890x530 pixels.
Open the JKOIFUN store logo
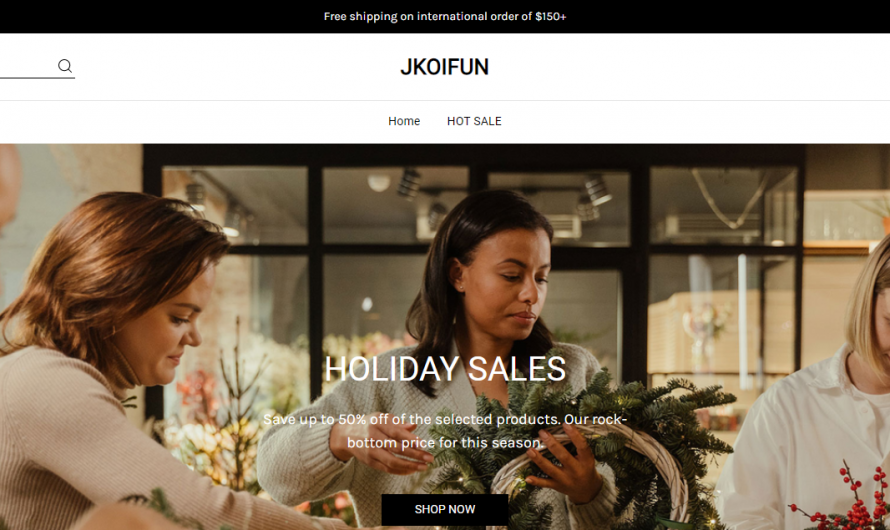[x=444, y=67]
